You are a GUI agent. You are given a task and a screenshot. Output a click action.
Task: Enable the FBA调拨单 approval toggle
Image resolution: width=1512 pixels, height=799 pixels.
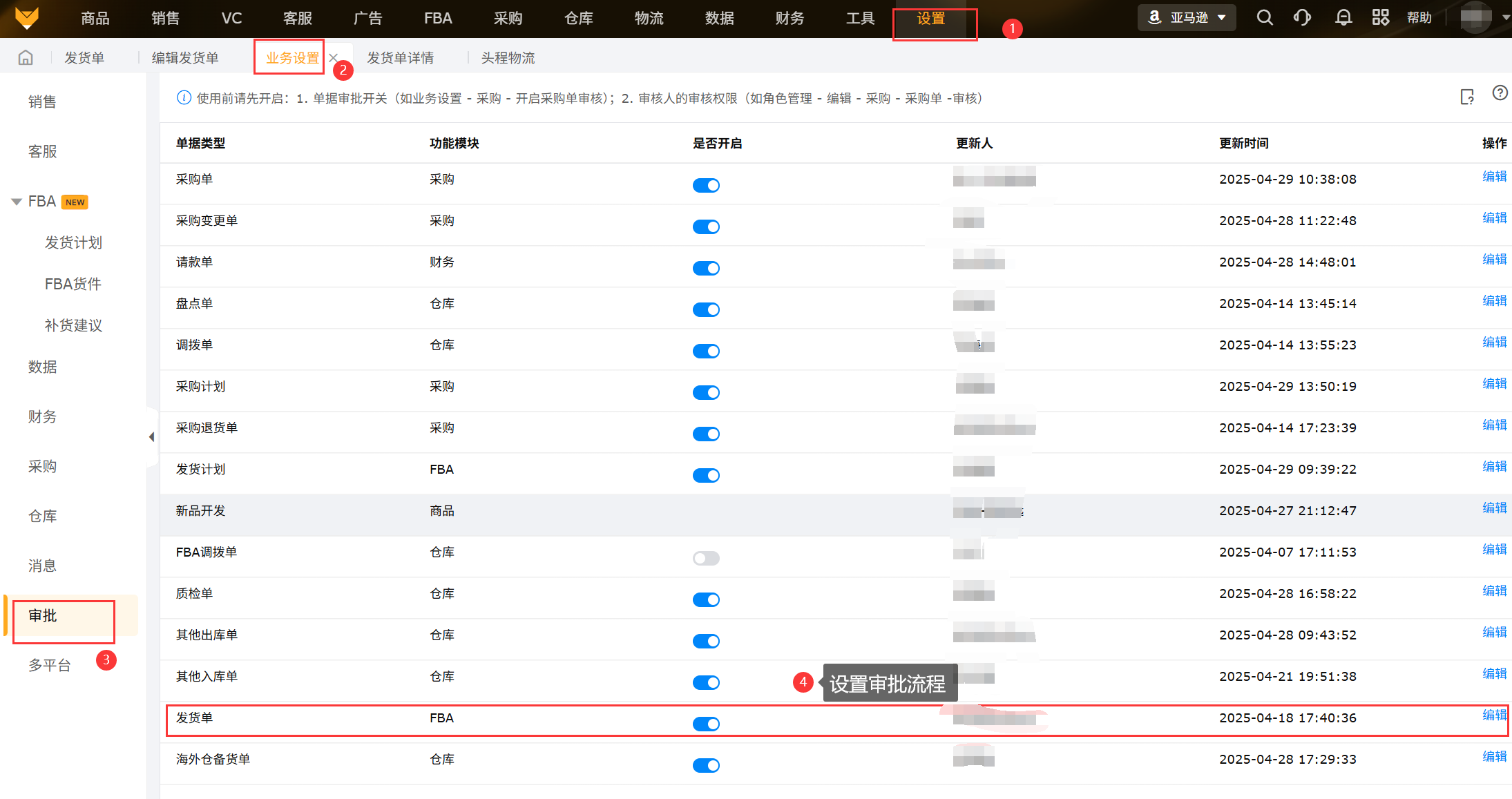coord(706,559)
